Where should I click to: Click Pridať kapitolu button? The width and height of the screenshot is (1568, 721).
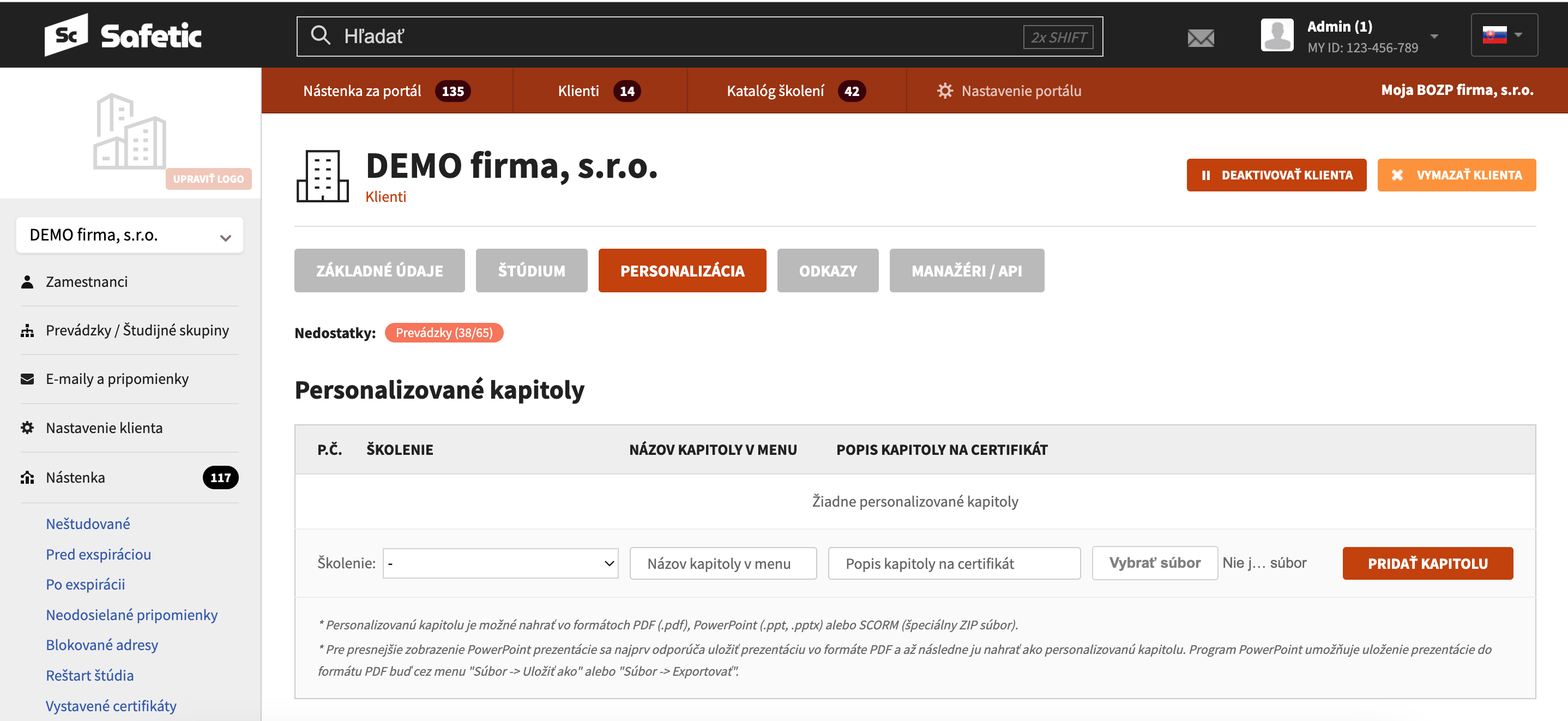[x=1427, y=563]
